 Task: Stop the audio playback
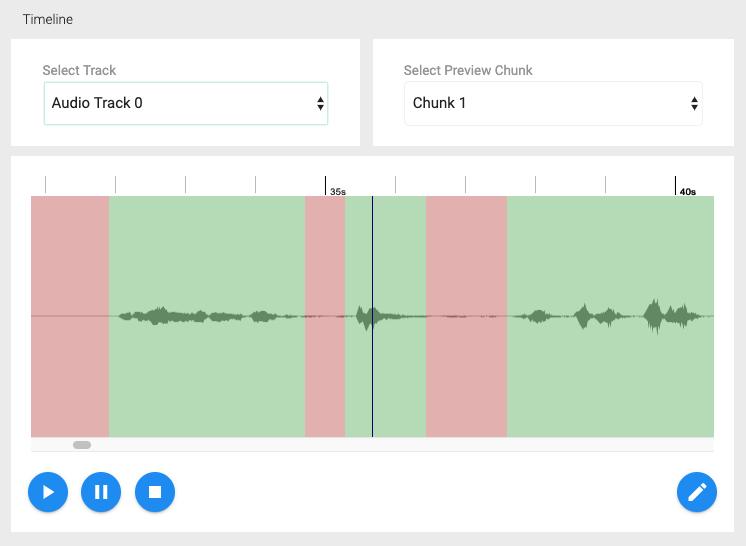[155, 491]
